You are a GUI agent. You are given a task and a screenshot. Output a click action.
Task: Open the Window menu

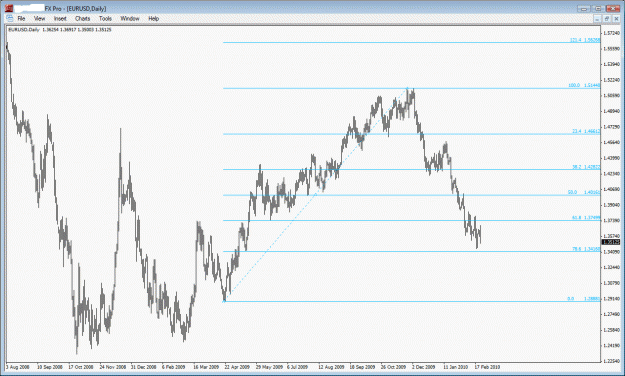[130, 19]
